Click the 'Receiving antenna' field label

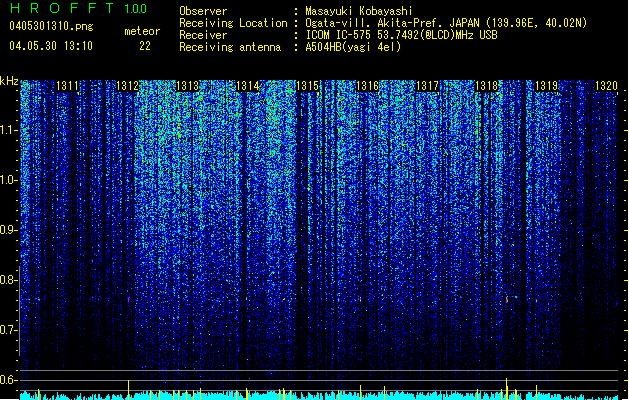pos(230,47)
